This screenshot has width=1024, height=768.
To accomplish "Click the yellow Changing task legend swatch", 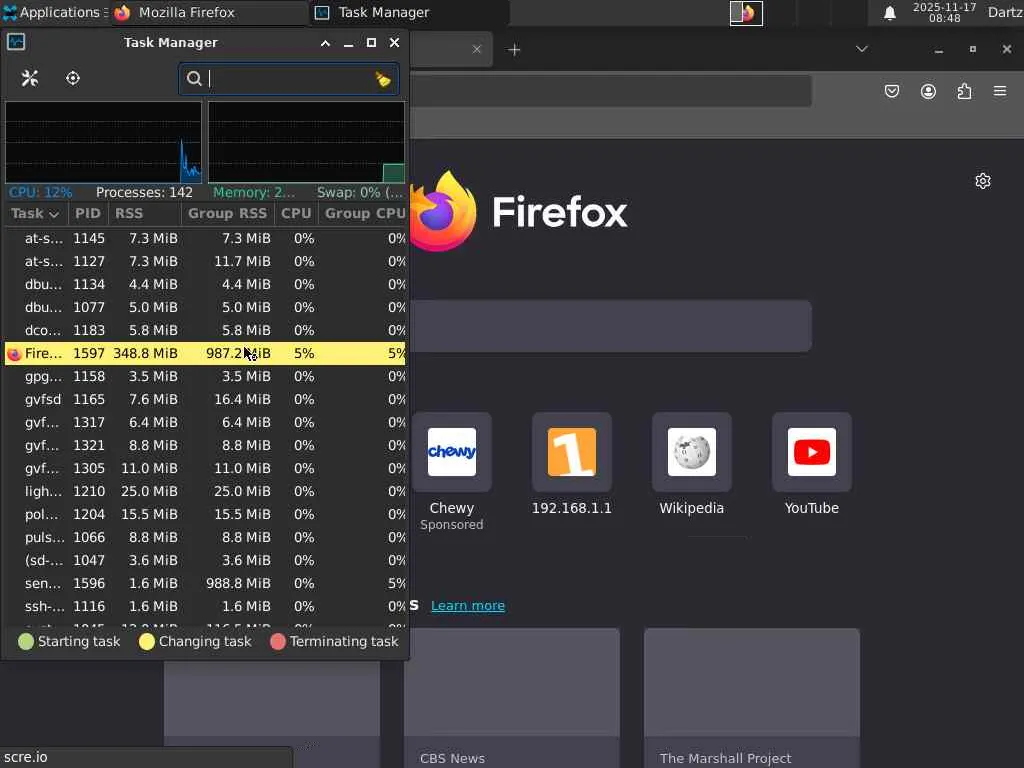I will (147, 642).
